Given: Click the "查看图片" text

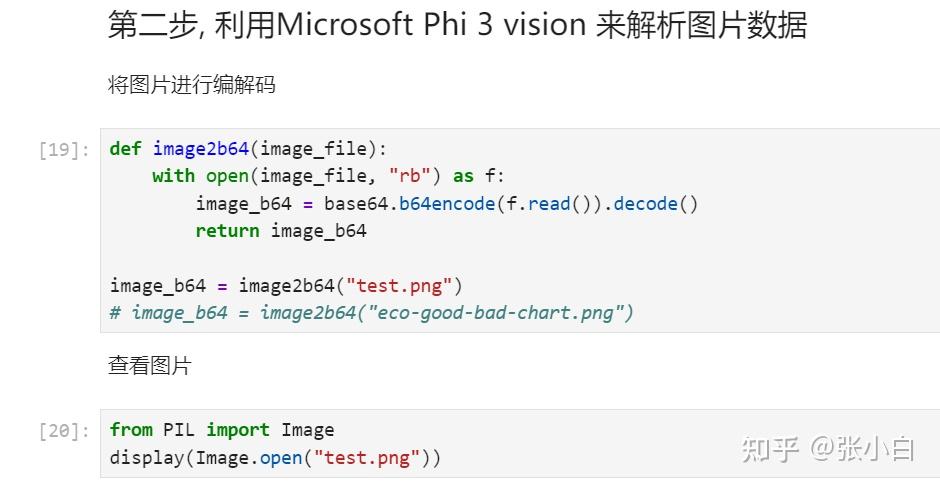Looking at the screenshot, I should coord(149,366).
